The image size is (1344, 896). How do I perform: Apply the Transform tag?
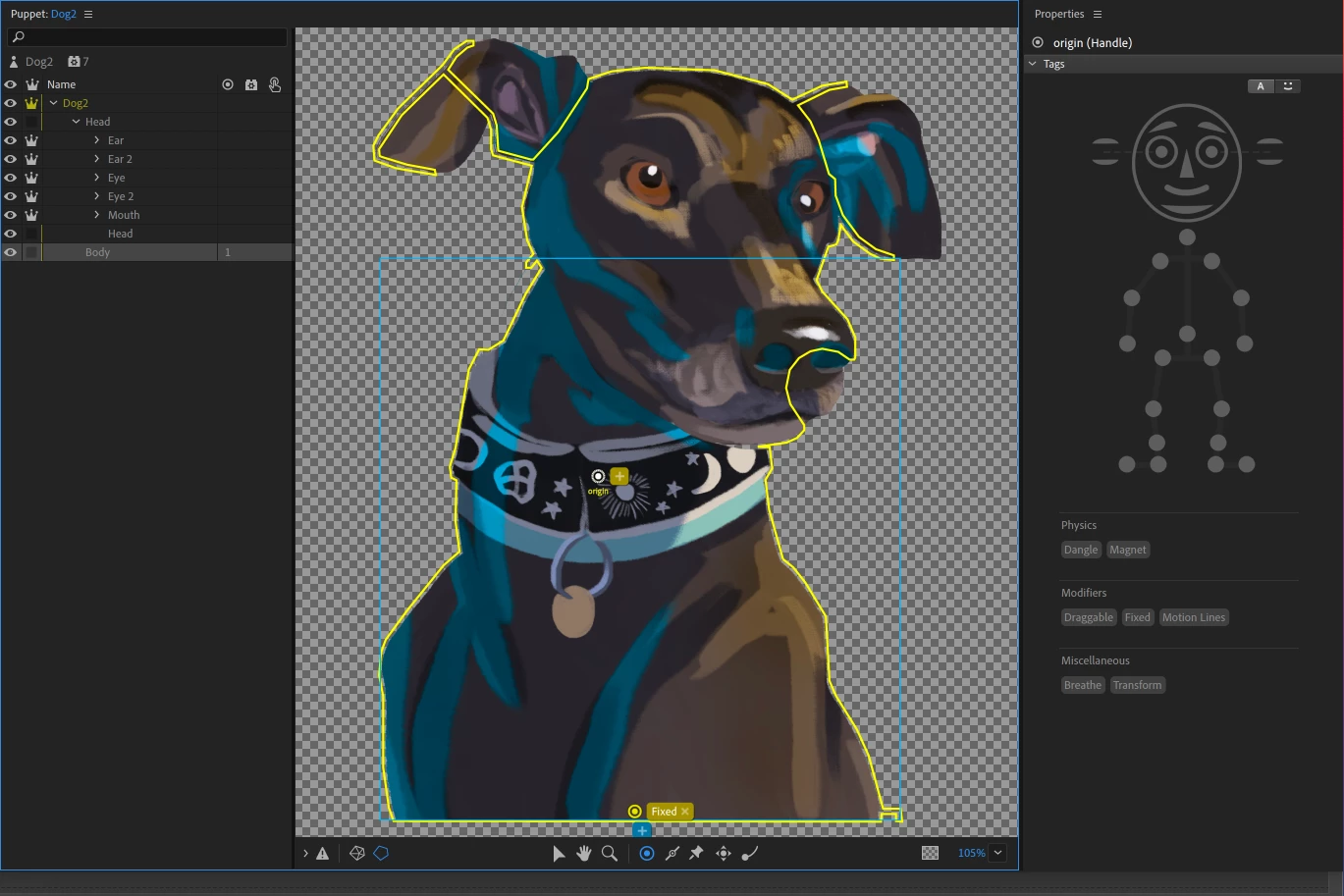(x=1138, y=685)
